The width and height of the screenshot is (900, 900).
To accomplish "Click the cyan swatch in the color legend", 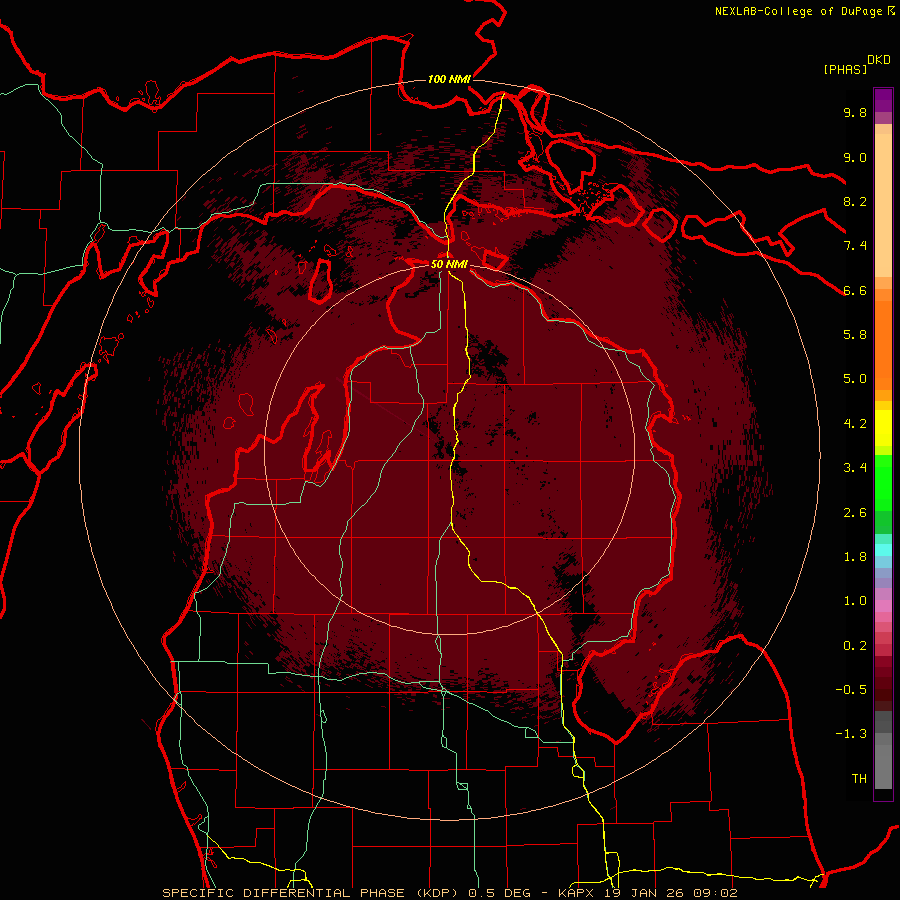I will tap(883, 550).
